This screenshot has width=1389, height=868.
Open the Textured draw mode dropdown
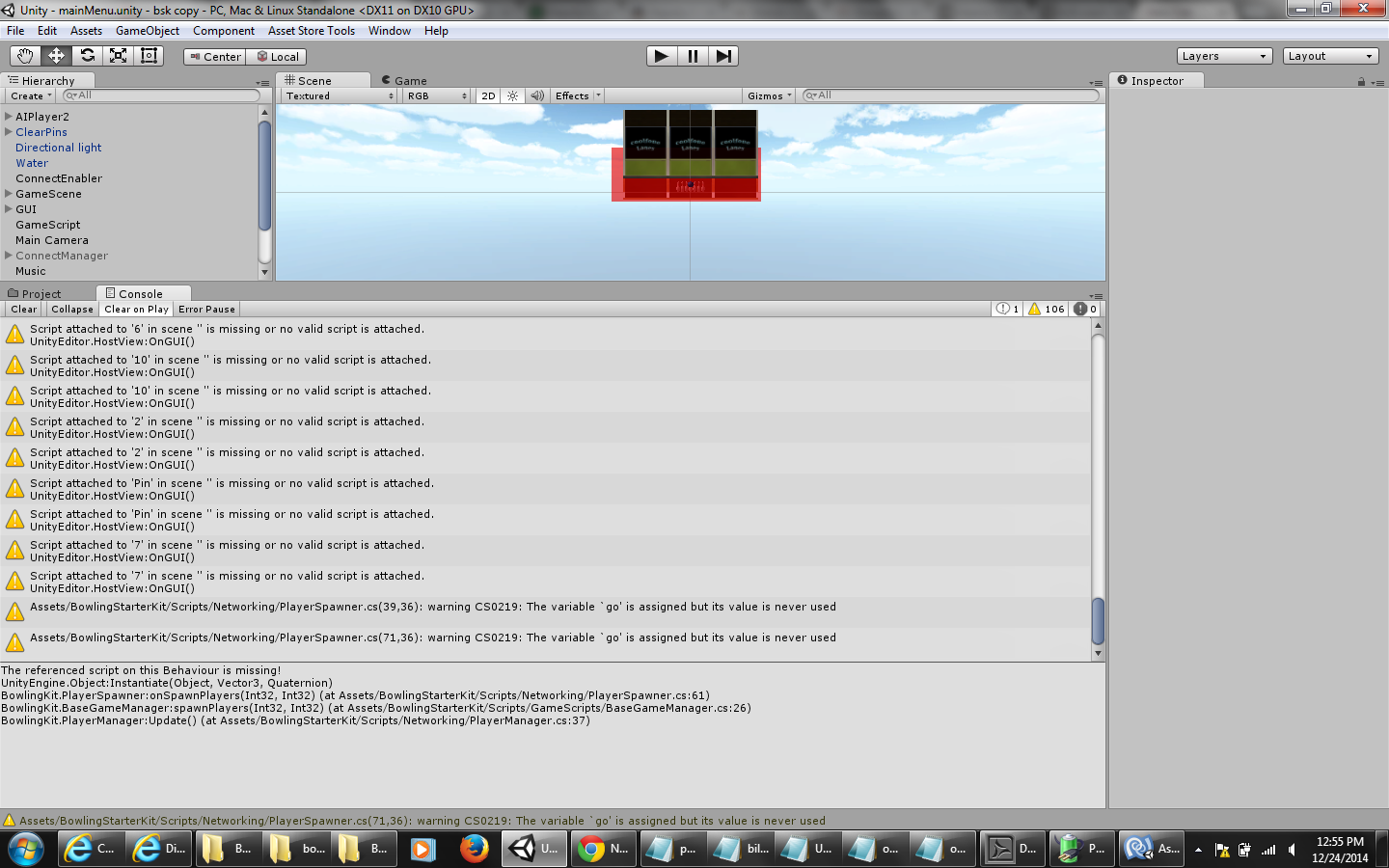click(x=338, y=95)
